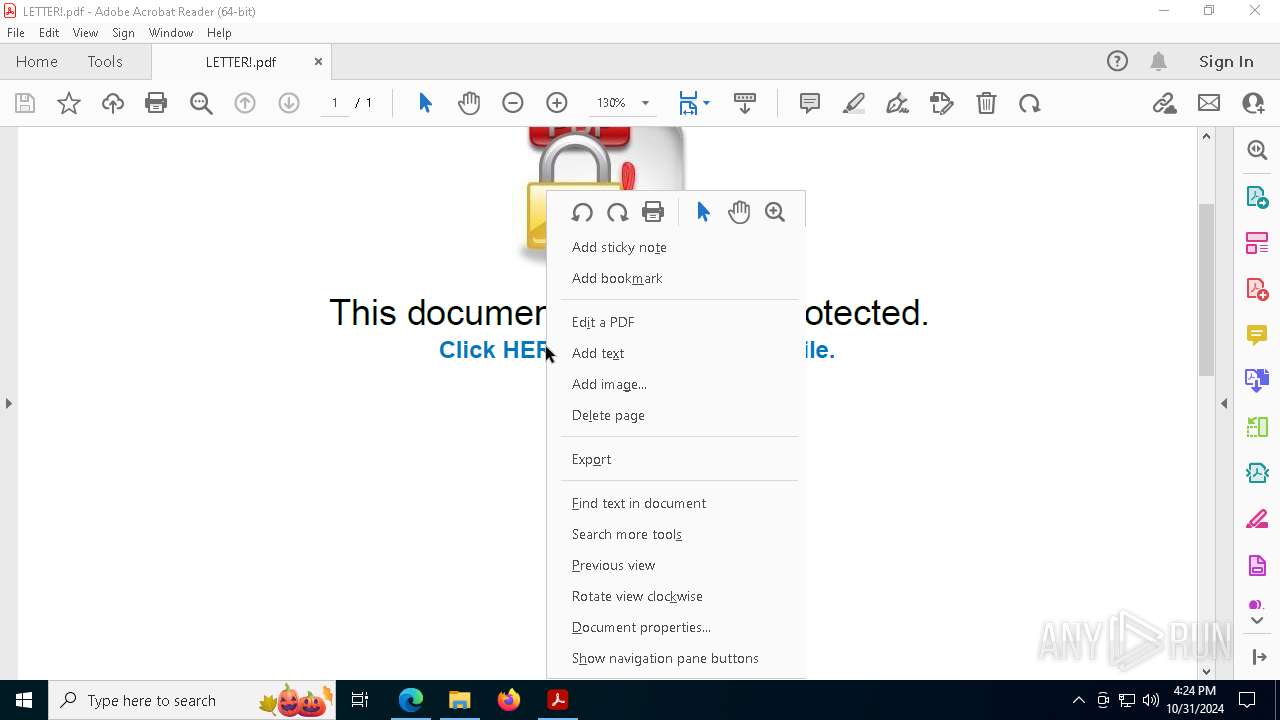Choose Previous view menu entry
Viewport: 1280px width, 720px height.
[x=676, y=565]
